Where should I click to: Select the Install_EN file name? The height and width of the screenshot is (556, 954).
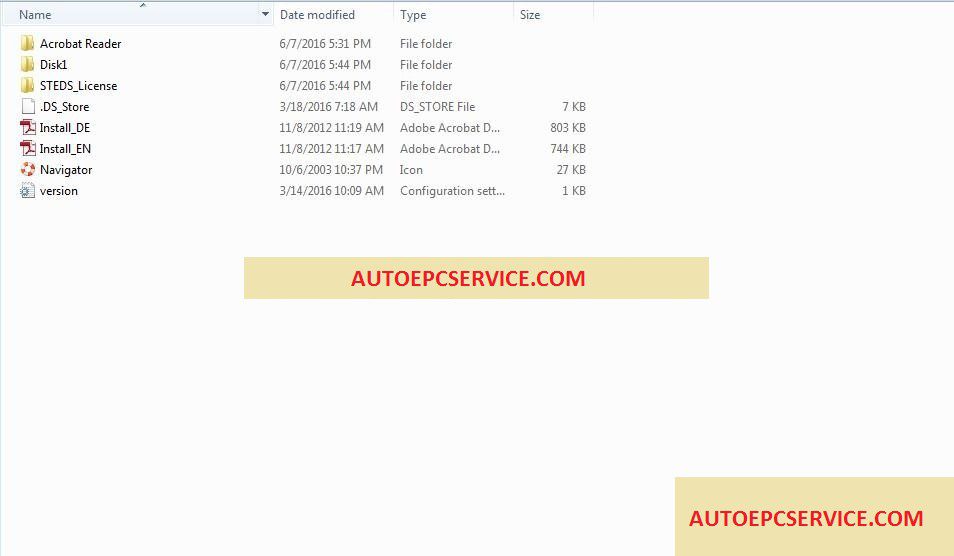pyautogui.click(x=65, y=148)
